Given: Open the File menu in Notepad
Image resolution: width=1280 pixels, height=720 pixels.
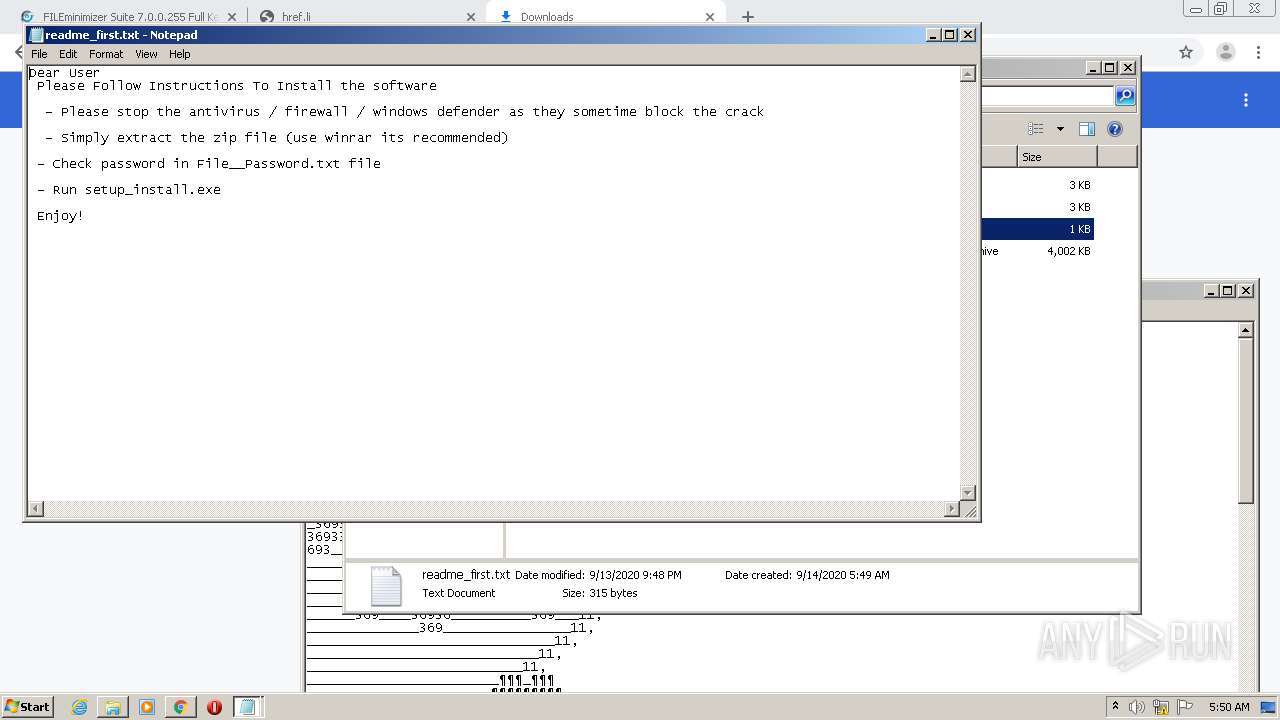Looking at the screenshot, I should coord(39,54).
